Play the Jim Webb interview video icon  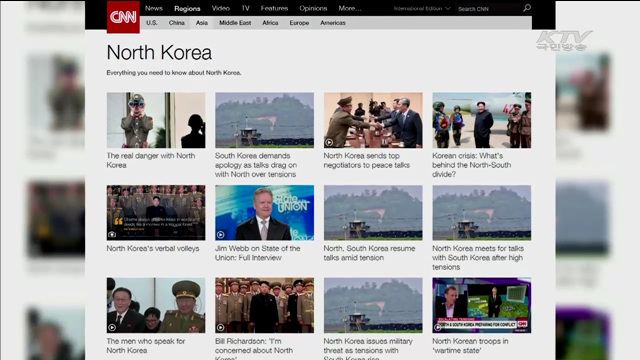tap(220, 235)
